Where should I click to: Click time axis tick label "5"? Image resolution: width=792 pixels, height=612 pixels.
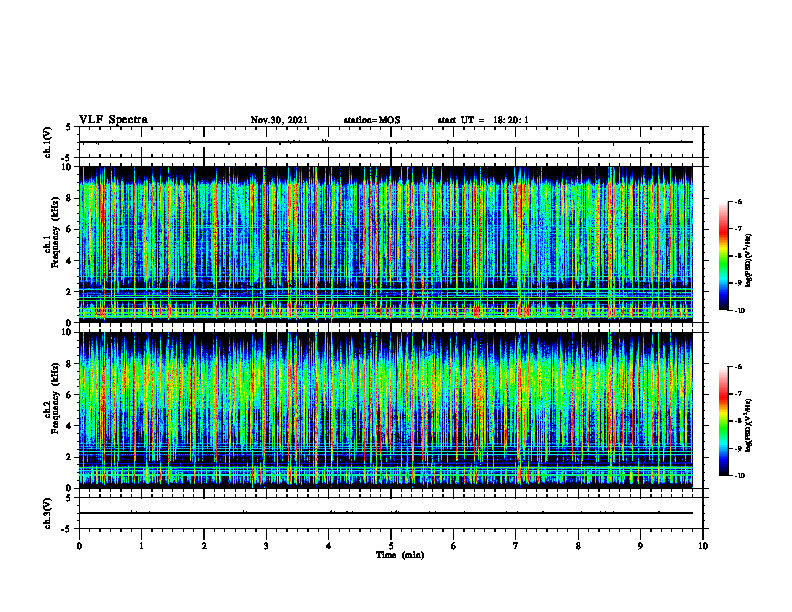tap(391, 546)
